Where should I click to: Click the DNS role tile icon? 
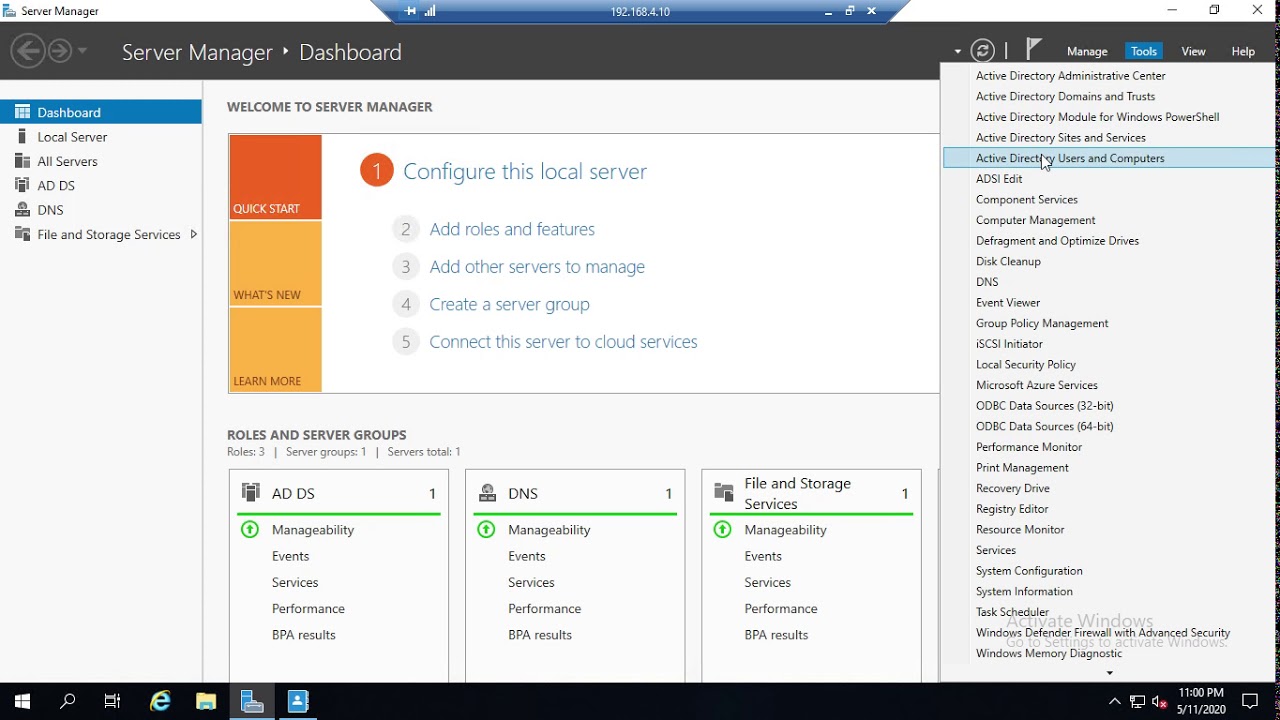pyautogui.click(x=488, y=492)
